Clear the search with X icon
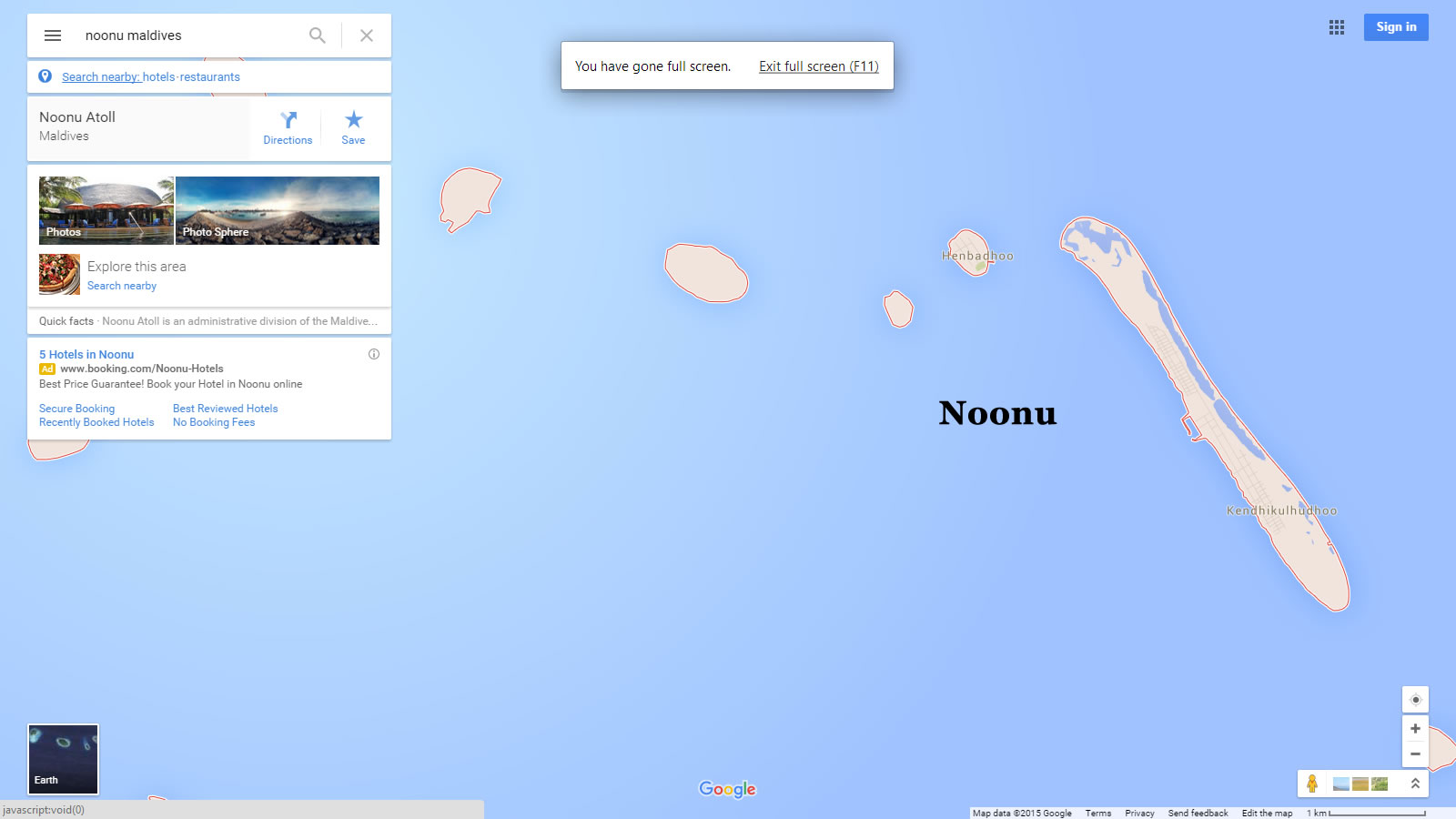The width and height of the screenshot is (1456, 819). pos(367,35)
